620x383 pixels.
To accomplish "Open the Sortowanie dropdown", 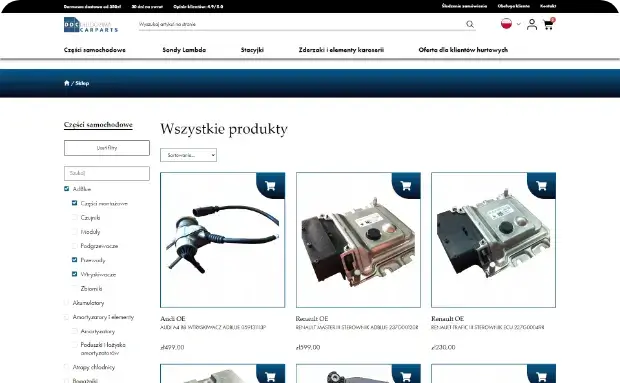I will [188, 155].
